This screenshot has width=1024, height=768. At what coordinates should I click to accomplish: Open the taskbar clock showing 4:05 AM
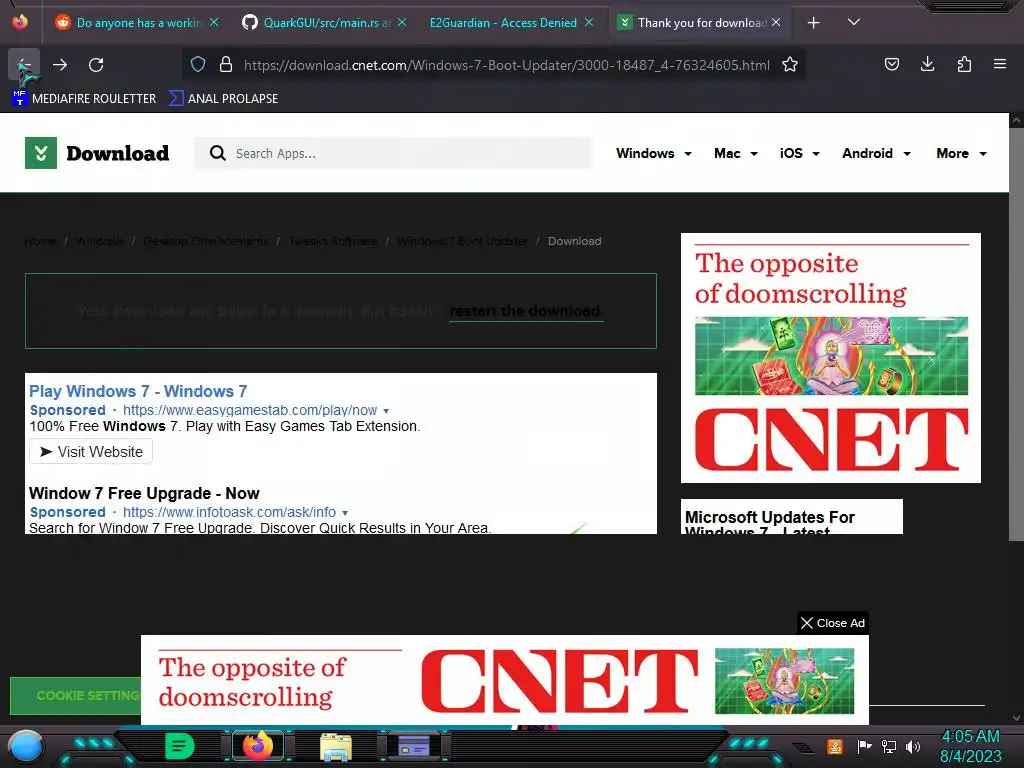[970, 746]
